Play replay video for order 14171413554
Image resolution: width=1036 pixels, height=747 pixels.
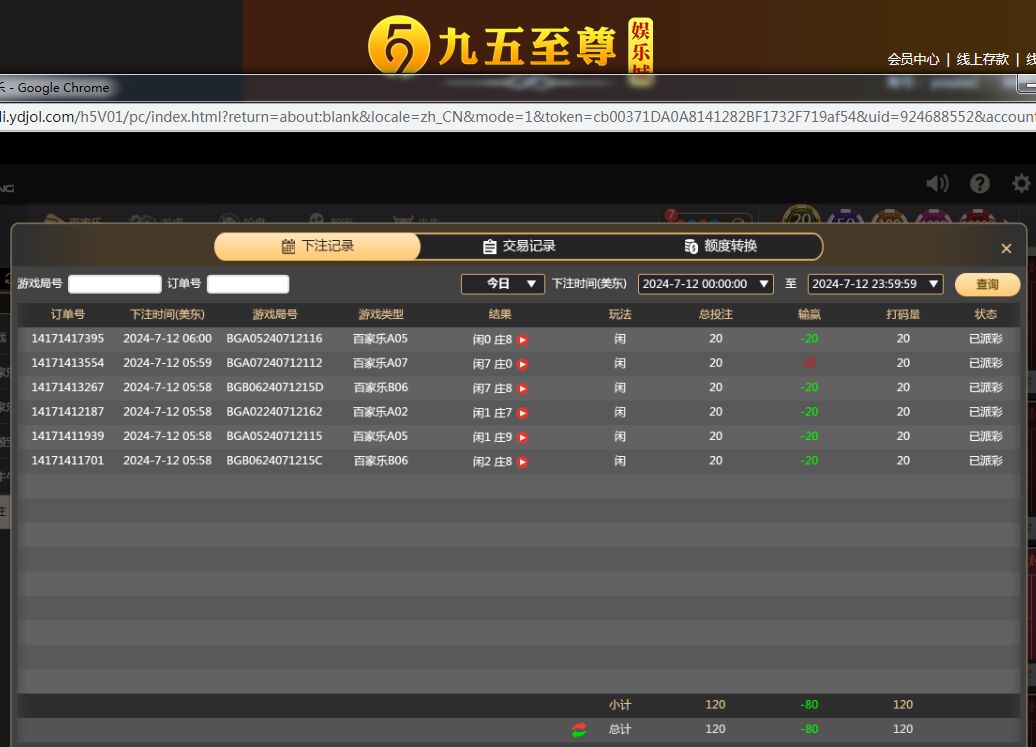(x=522, y=364)
